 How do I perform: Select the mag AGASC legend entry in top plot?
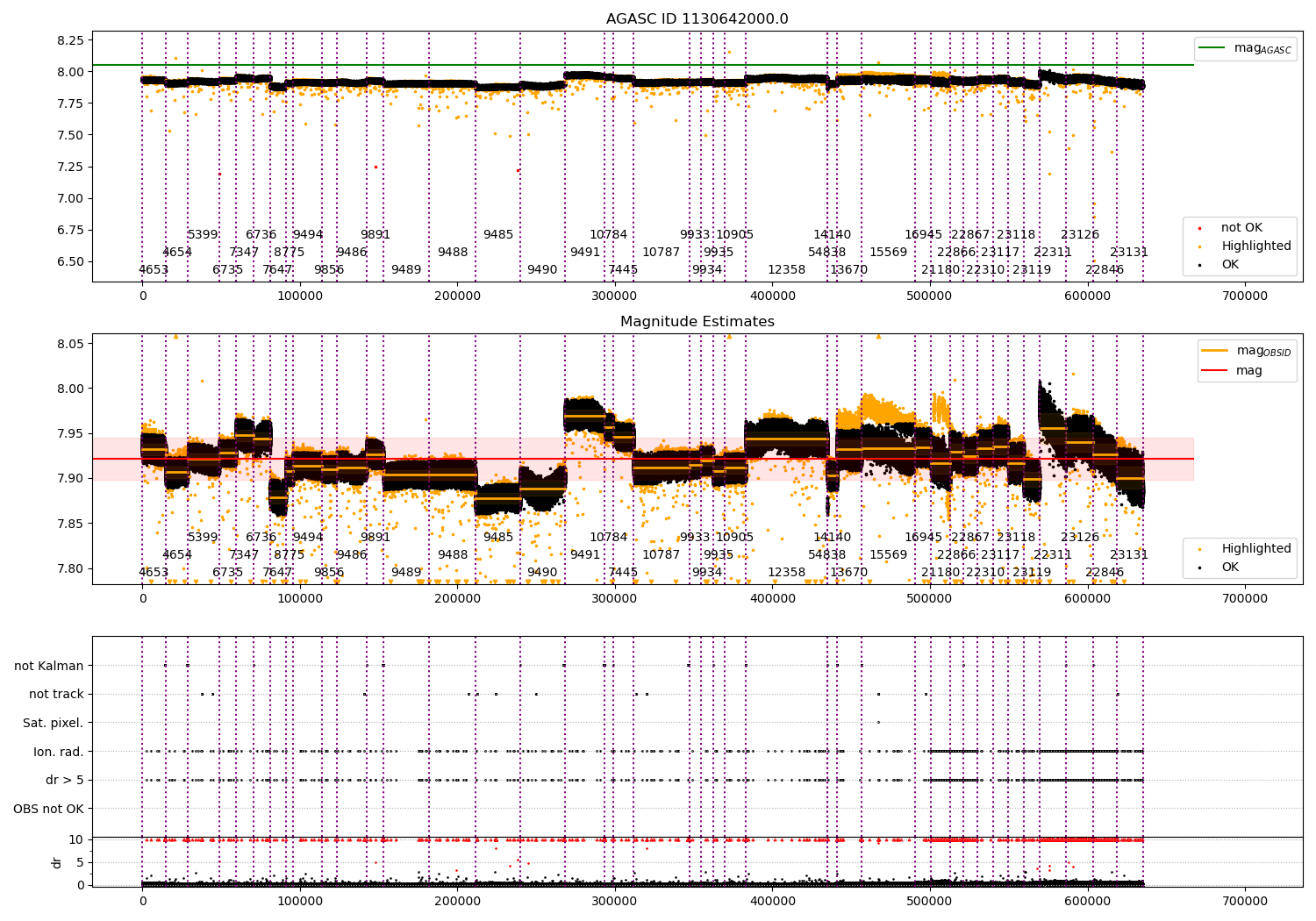[1246, 49]
